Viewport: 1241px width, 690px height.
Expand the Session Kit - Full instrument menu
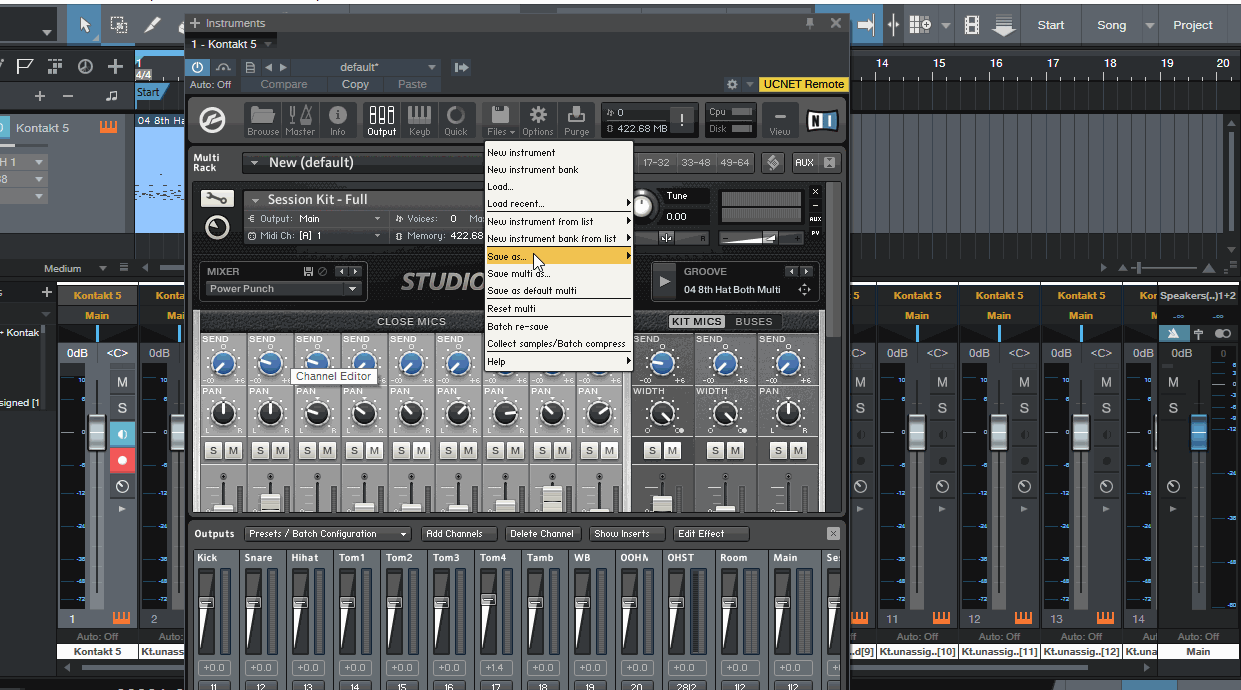255,200
